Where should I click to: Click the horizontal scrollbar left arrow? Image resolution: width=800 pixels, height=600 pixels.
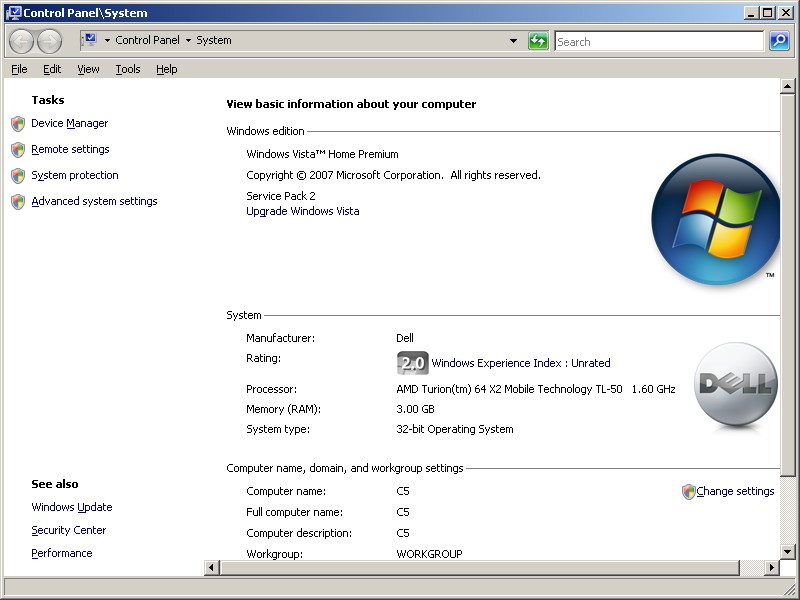[212, 567]
